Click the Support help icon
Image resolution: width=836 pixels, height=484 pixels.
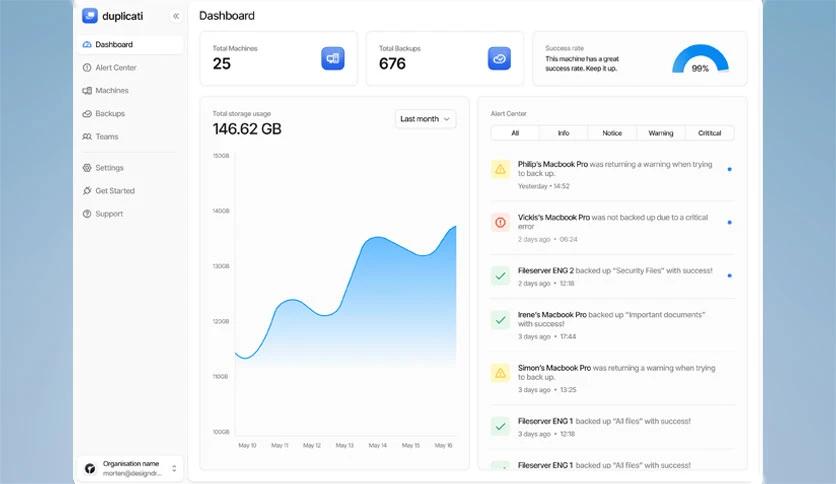87,214
